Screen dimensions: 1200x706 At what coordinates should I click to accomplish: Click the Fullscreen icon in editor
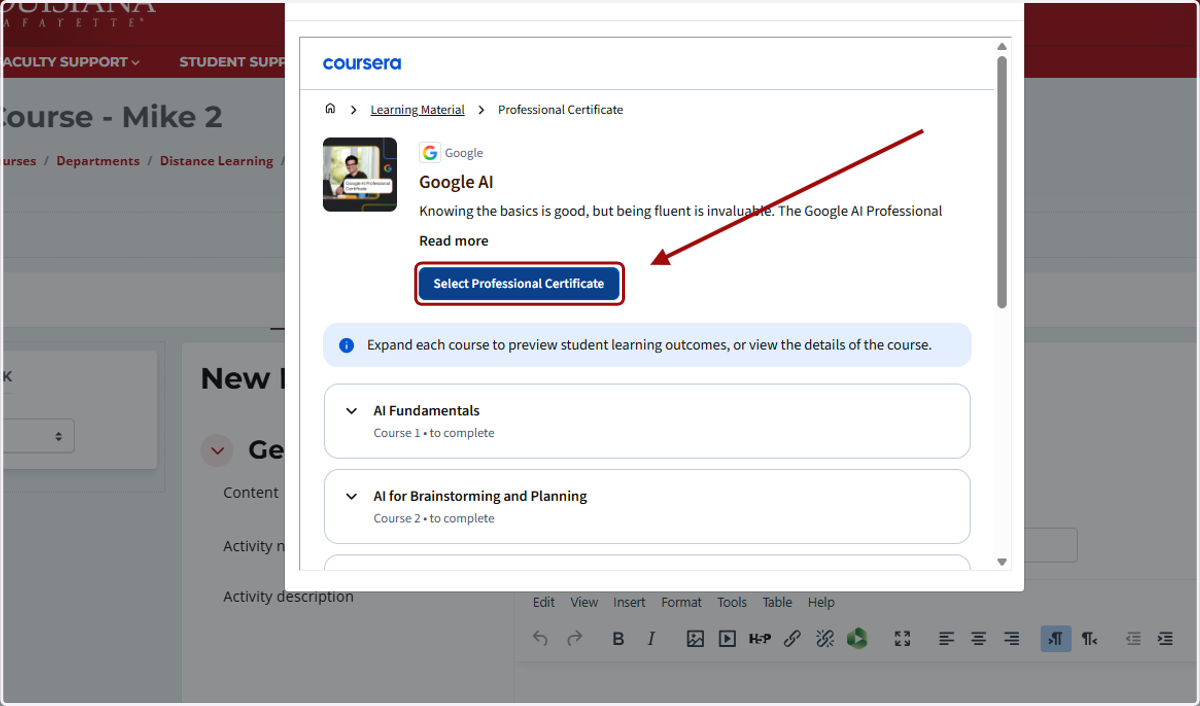pyautogui.click(x=902, y=638)
